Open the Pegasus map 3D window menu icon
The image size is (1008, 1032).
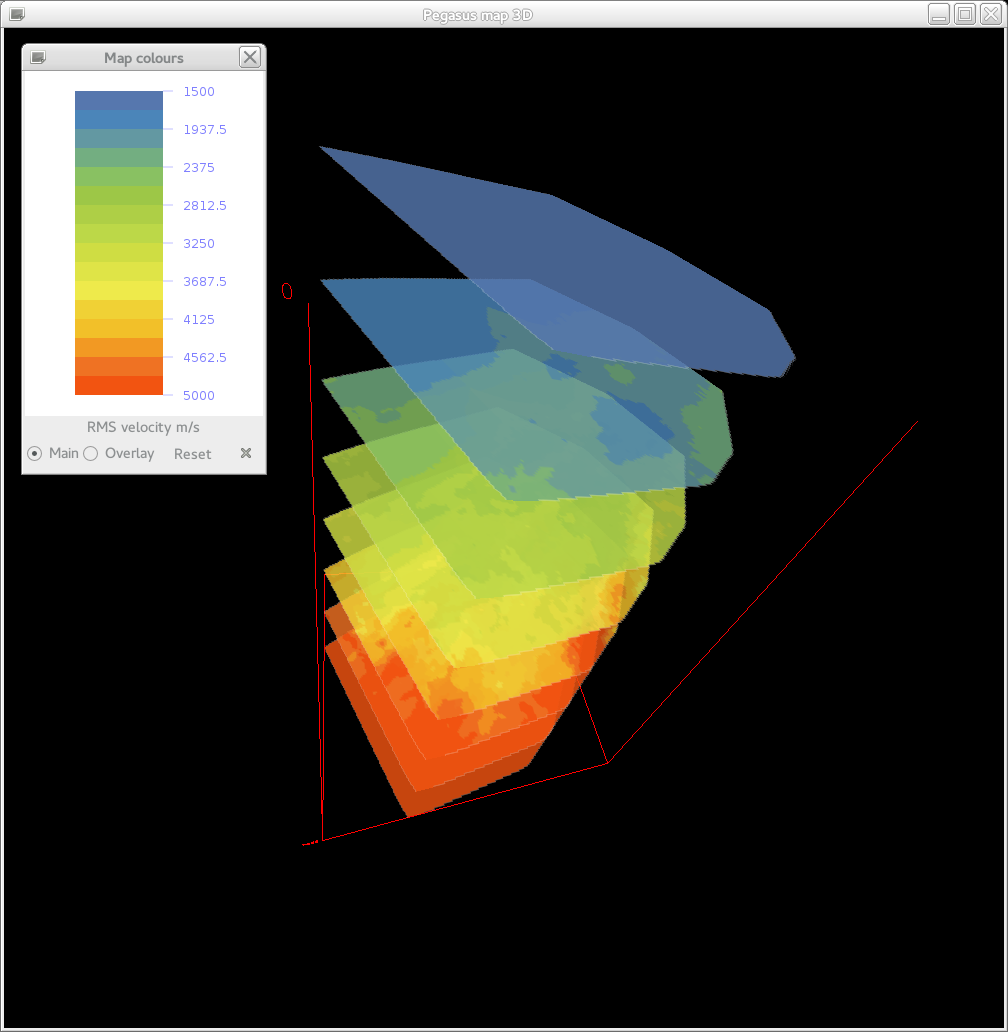[x=17, y=14]
